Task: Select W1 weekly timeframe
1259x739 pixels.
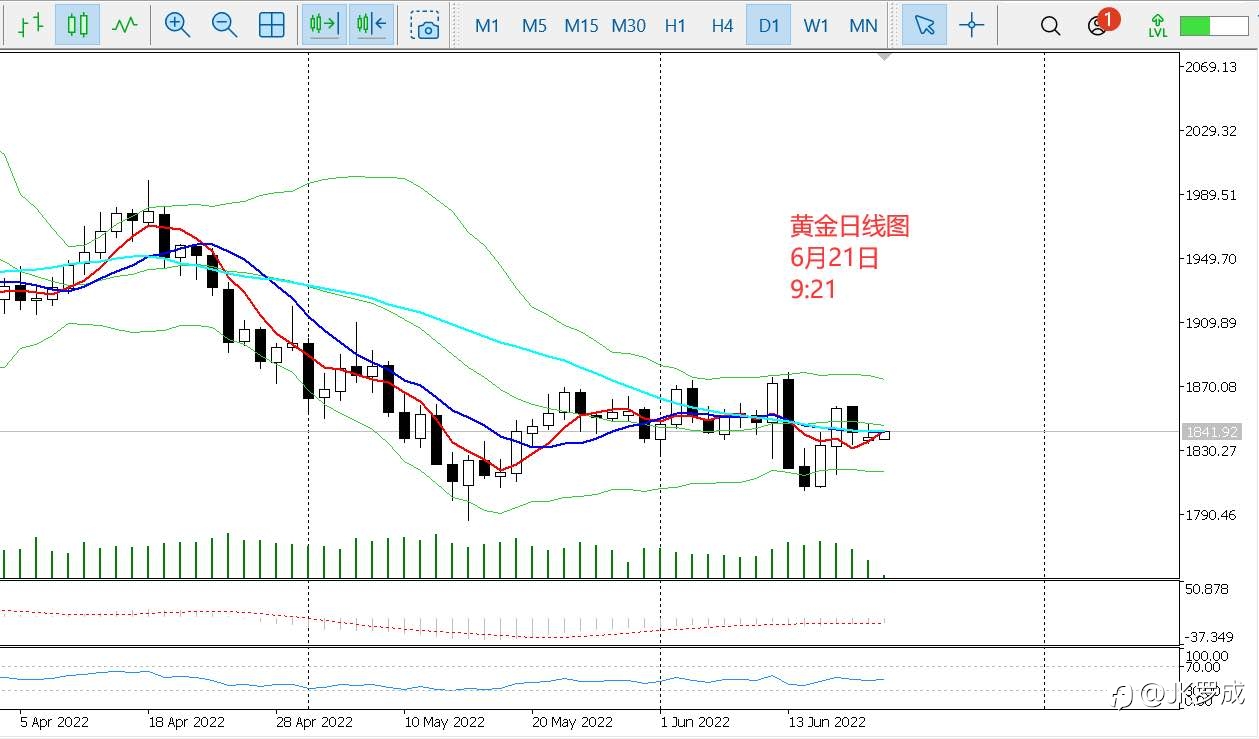Action: click(816, 26)
